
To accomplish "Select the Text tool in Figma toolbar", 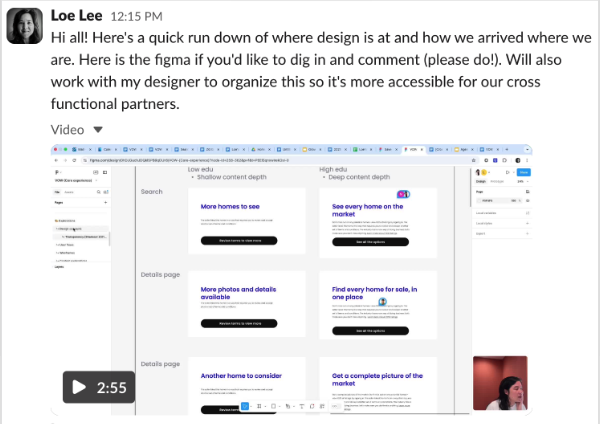I will tap(302, 406).
